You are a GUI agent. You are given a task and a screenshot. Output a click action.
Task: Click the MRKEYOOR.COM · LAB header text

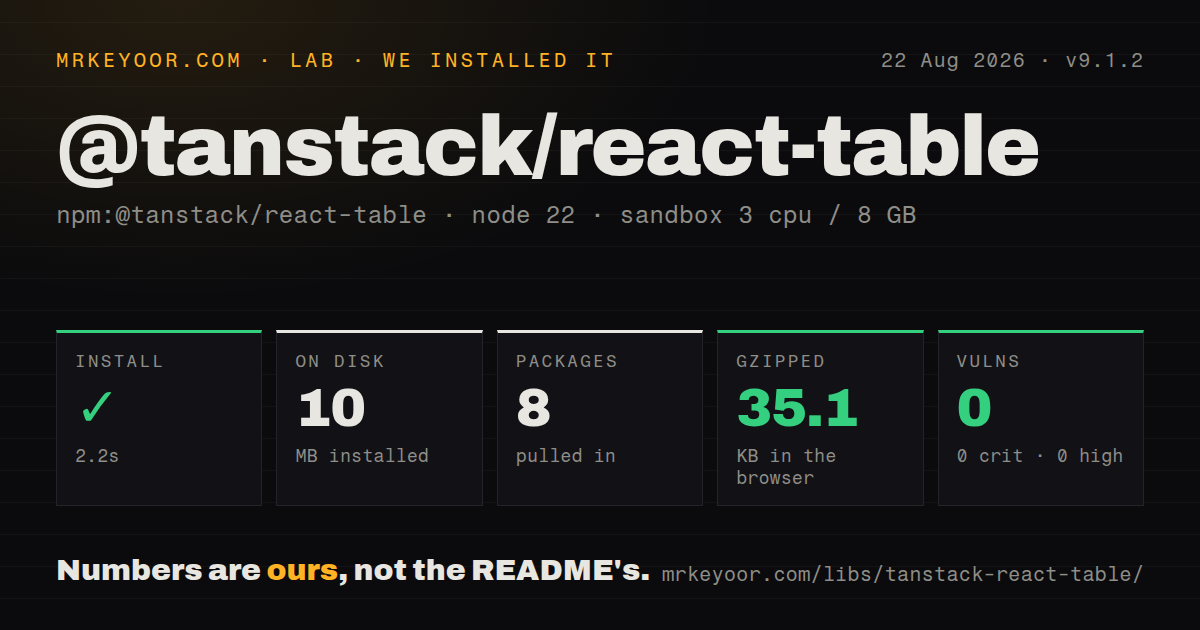(335, 60)
